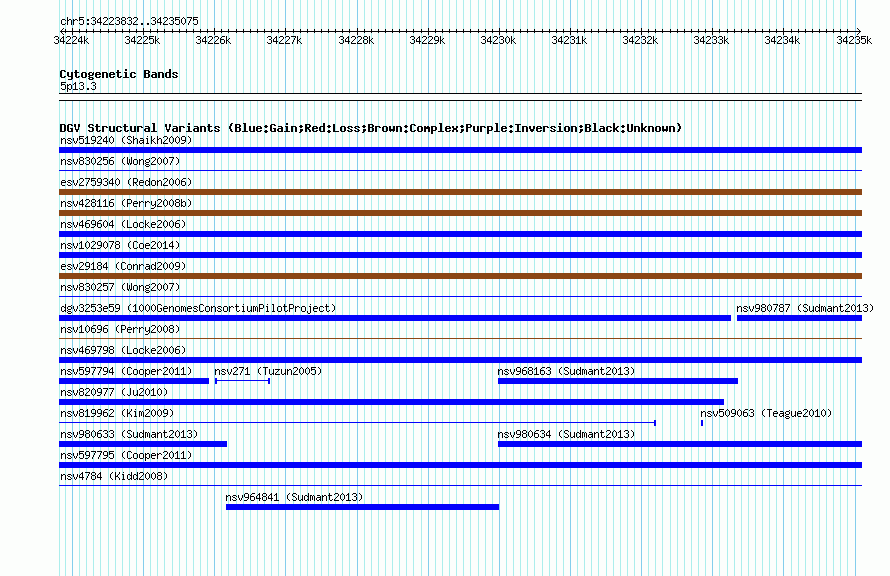Select the thin nsv819962 line bar
The width and height of the screenshot is (890, 576).
coord(358,423)
